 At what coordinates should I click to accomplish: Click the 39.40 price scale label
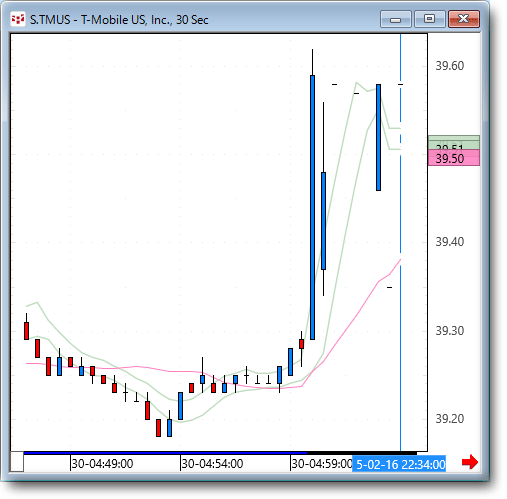(x=450, y=242)
